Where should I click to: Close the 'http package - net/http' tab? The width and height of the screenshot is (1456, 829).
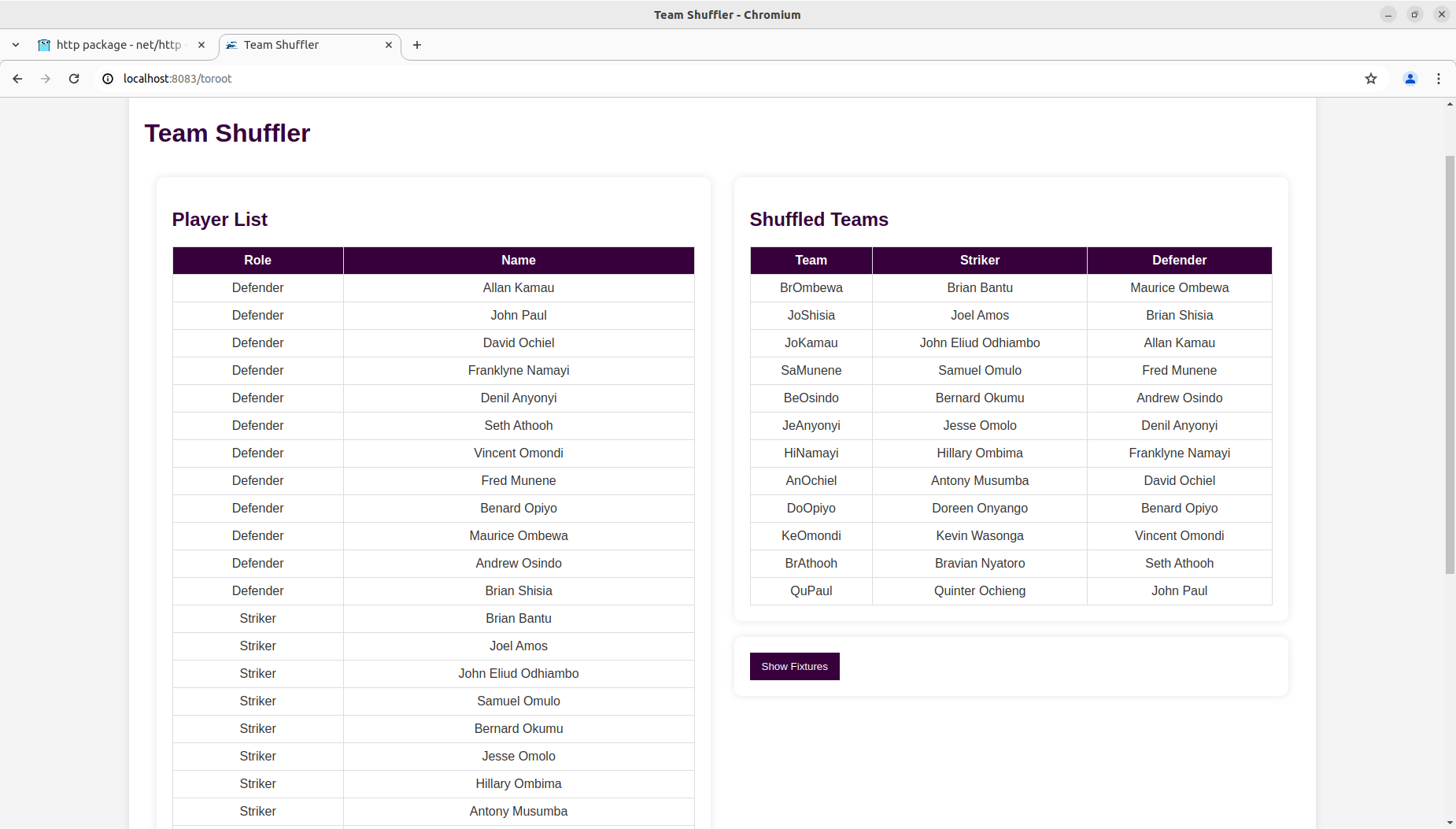(201, 45)
